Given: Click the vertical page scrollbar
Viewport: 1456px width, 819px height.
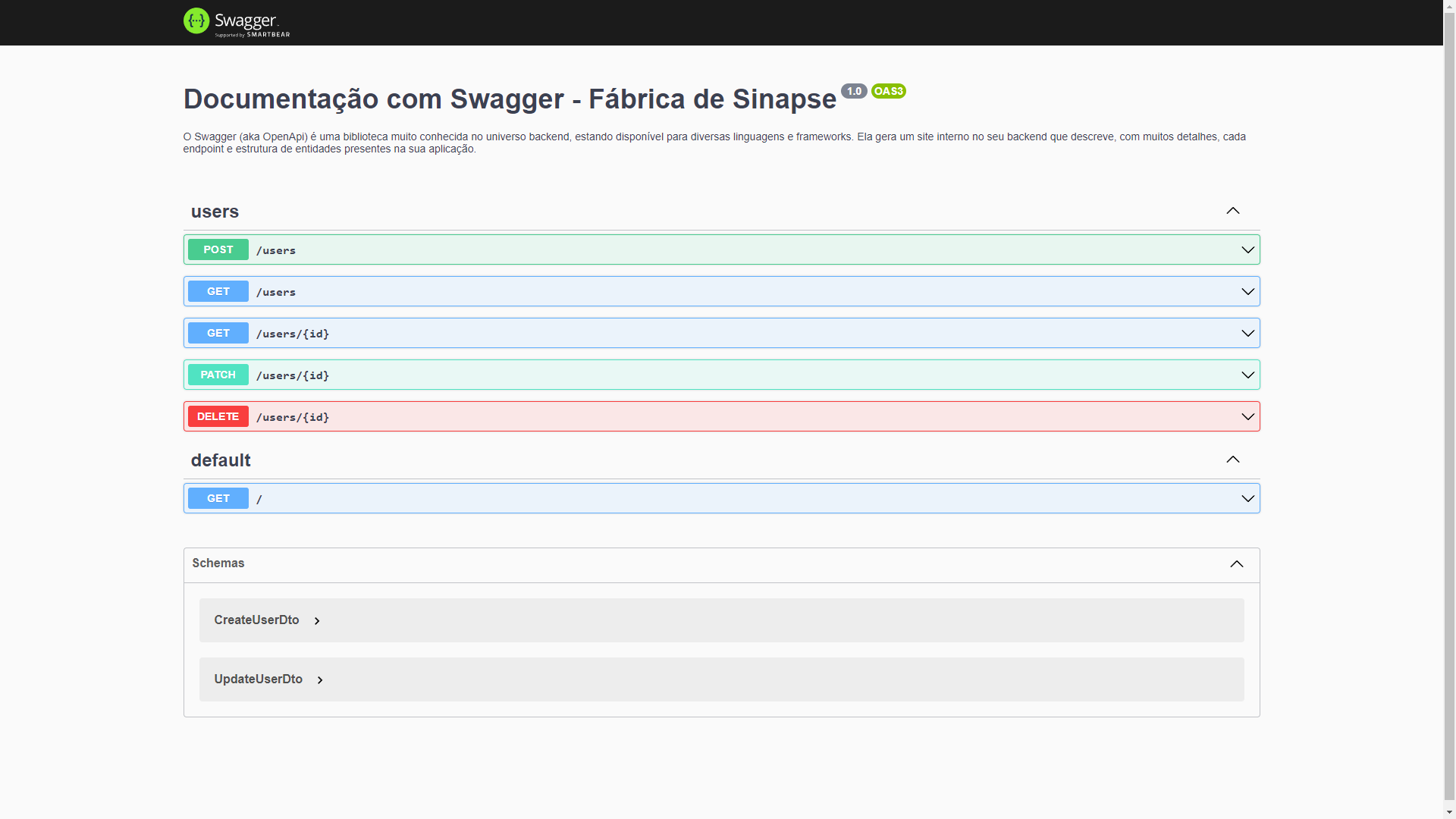Looking at the screenshot, I should (x=1449, y=409).
